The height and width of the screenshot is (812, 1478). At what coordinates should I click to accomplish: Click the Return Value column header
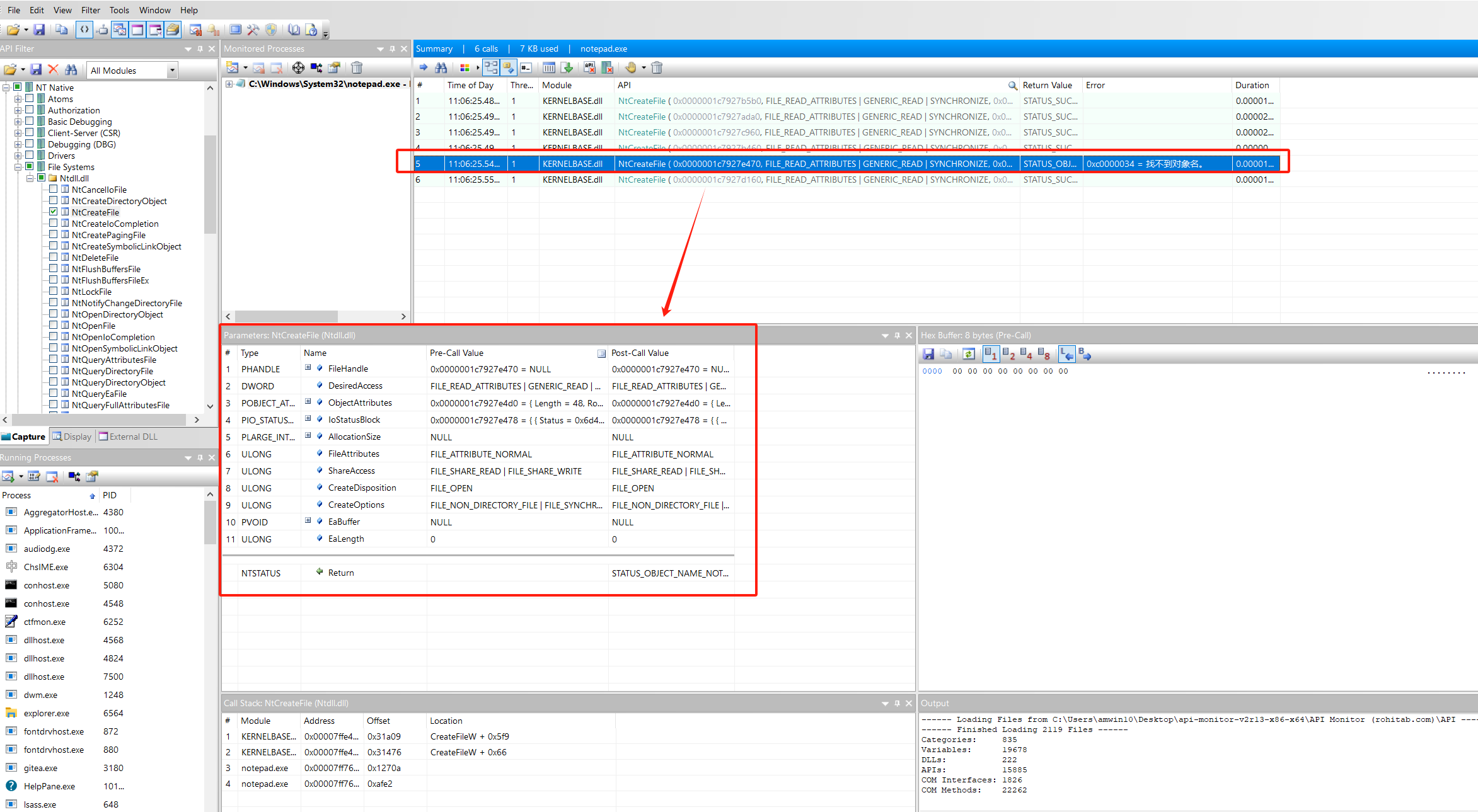coord(1047,85)
